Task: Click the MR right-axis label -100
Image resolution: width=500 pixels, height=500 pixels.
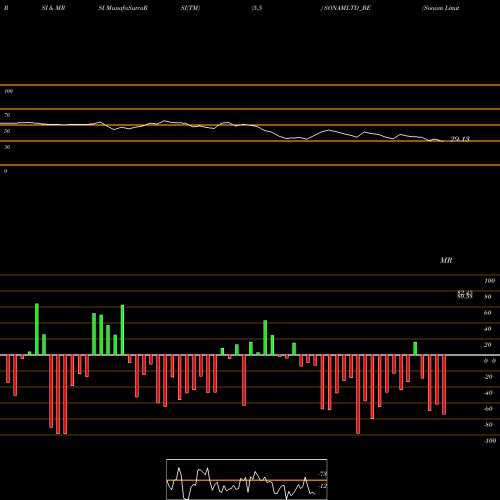Action: (x=490, y=441)
